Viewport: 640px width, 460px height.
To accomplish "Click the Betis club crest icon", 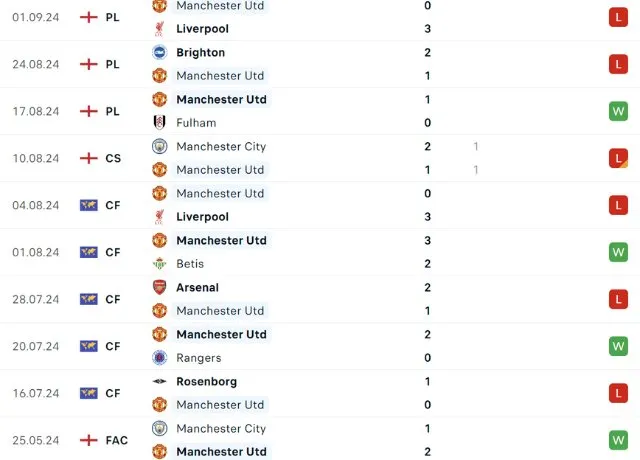I will 159,264.
